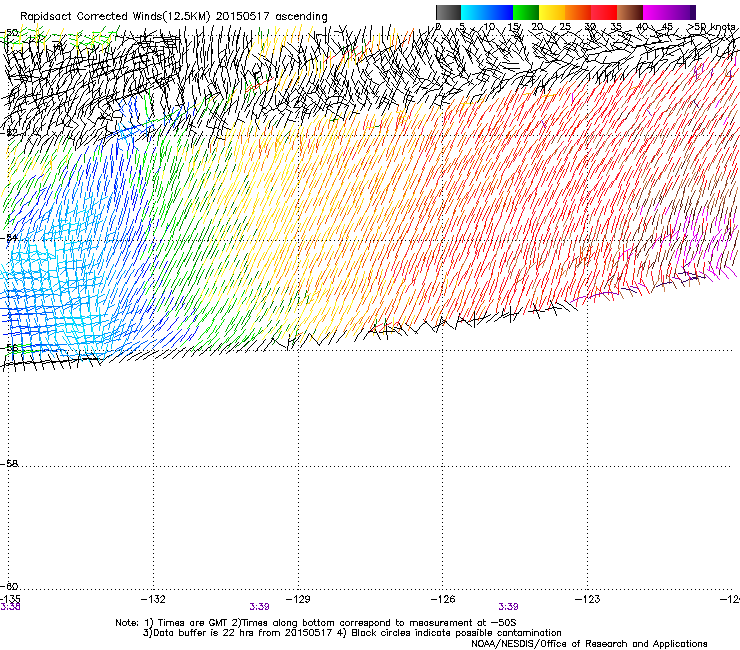740x650 pixels.
Task: Click the longitude label -129
Action: (298, 599)
